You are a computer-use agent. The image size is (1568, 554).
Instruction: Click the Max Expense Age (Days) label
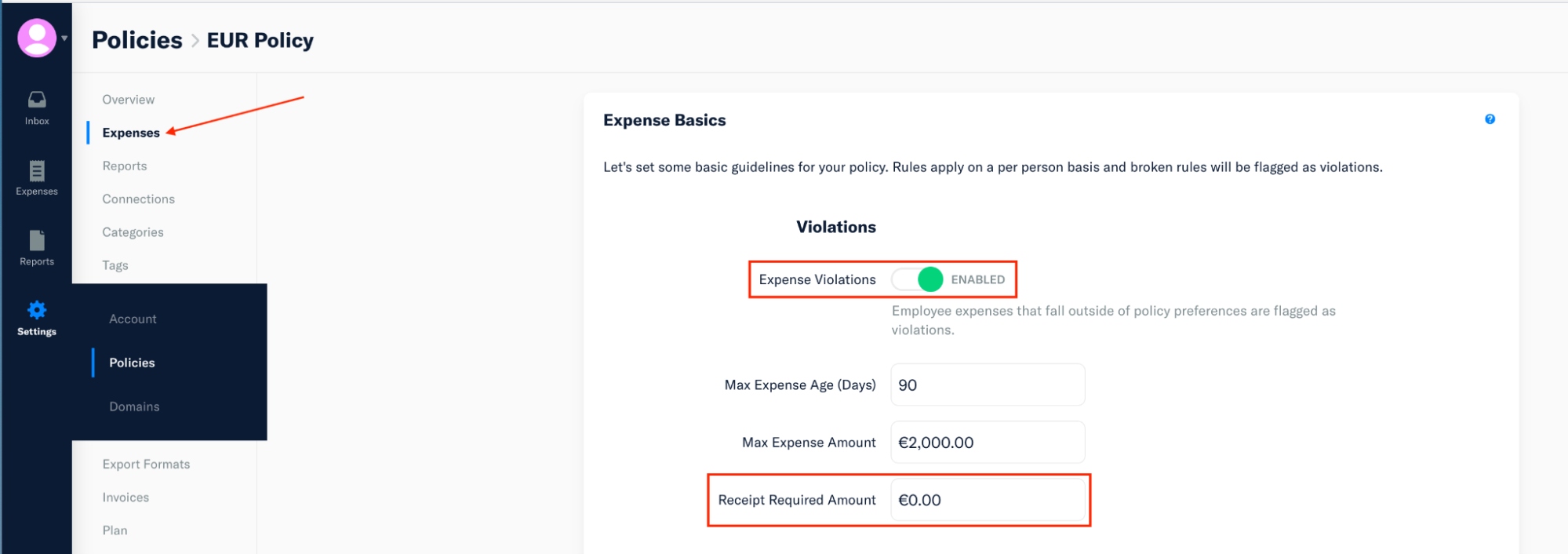[800, 385]
